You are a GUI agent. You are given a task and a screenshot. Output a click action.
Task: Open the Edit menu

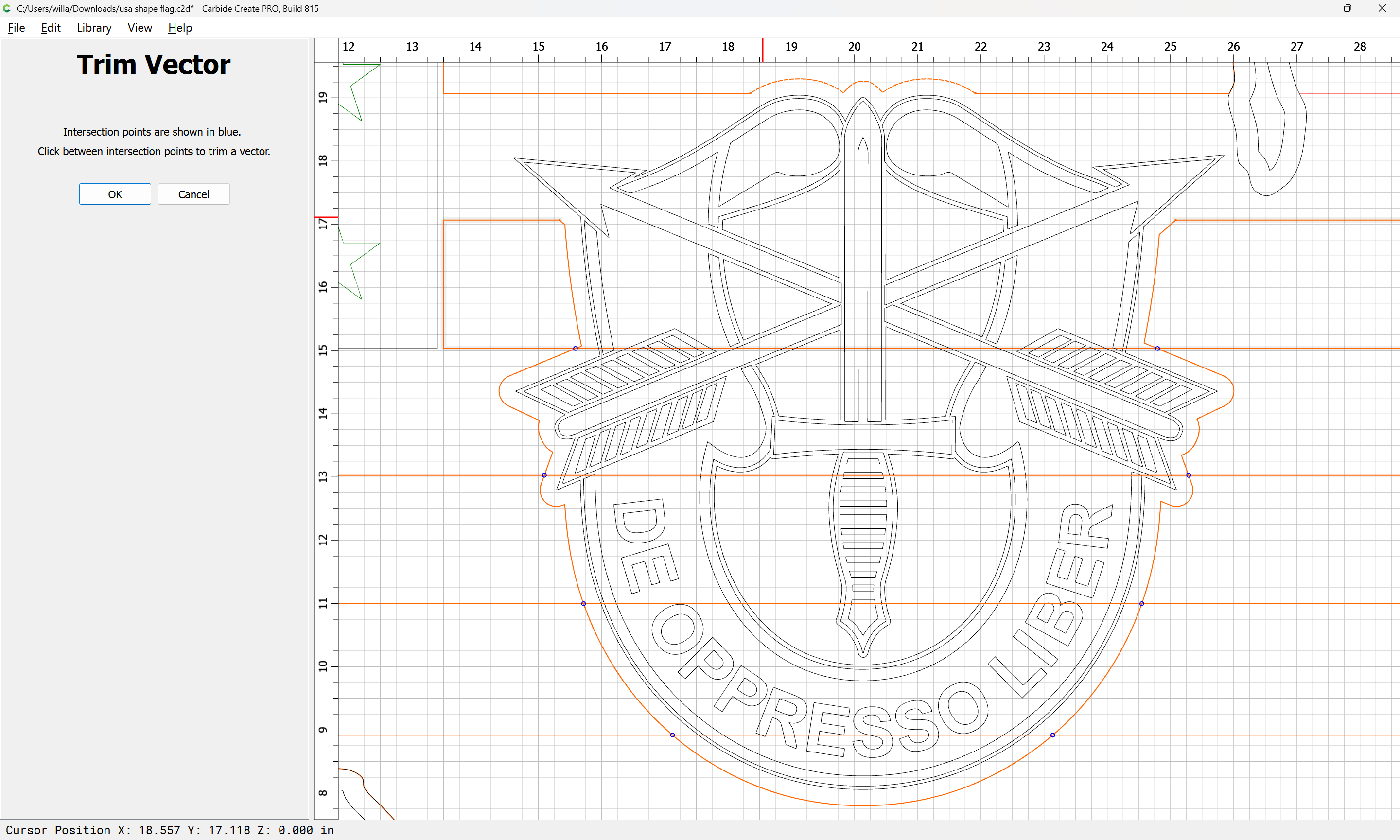tap(51, 28)
